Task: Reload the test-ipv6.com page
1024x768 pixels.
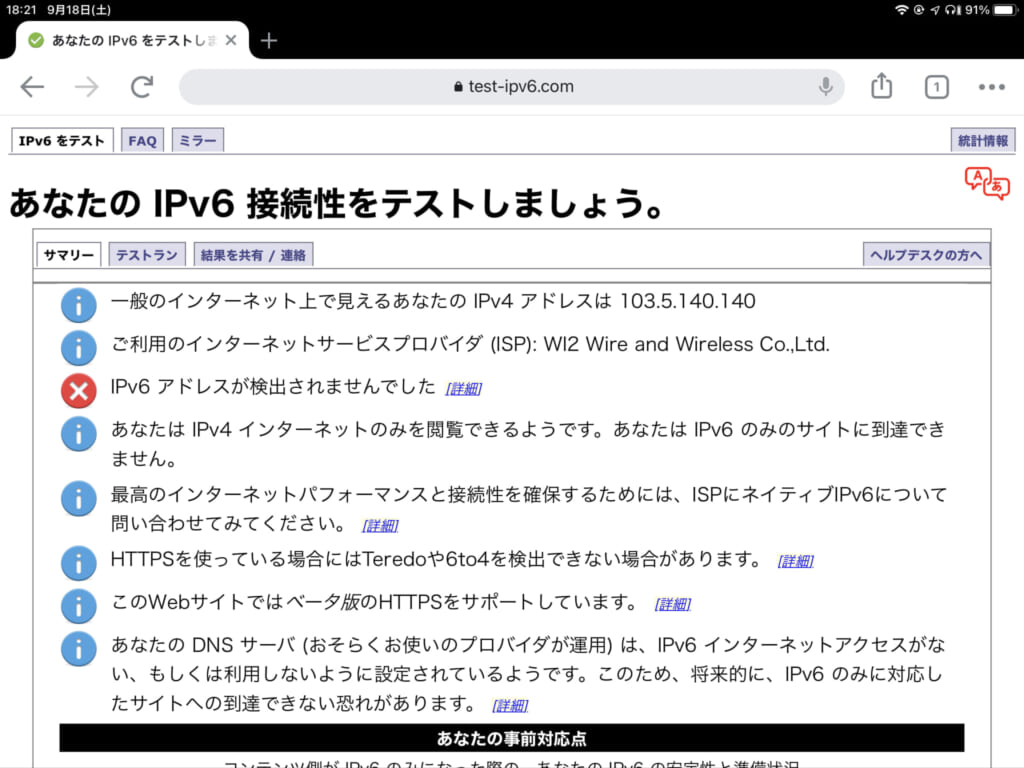Action: coord(142,87)
